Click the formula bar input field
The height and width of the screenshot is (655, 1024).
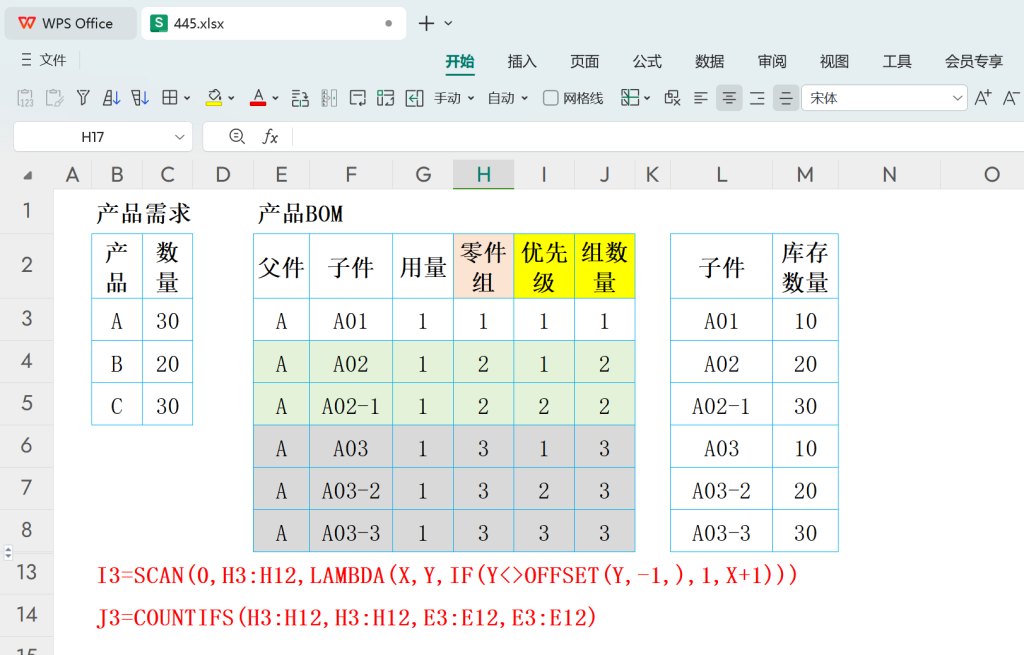658,136
